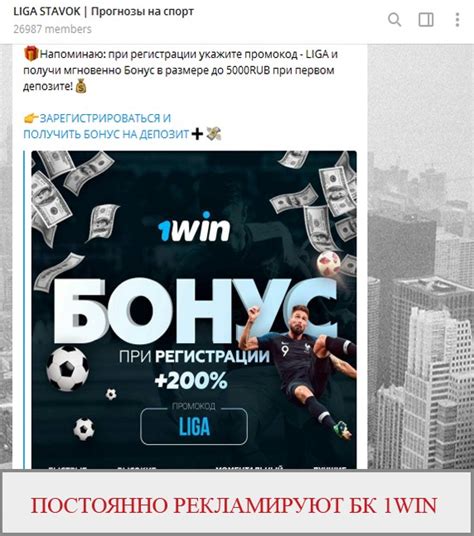Viewport: 474px width, 536px height.
Task: Click the +200% bonus text
Action: tap(191, 380)
